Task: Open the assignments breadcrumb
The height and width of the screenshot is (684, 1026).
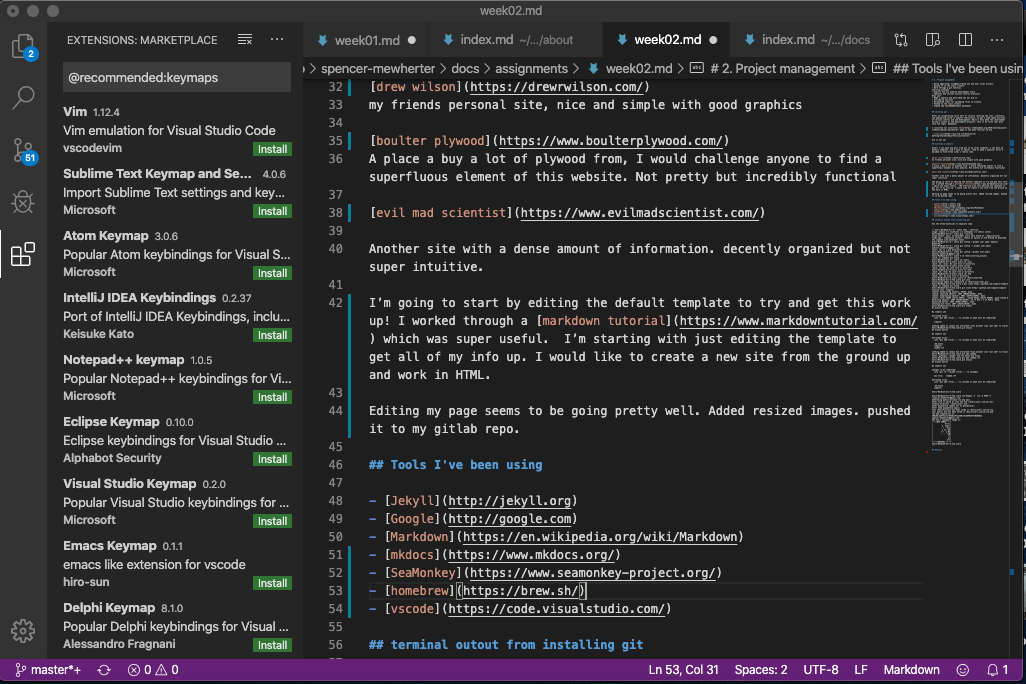Action: click(x=531, y=69)
